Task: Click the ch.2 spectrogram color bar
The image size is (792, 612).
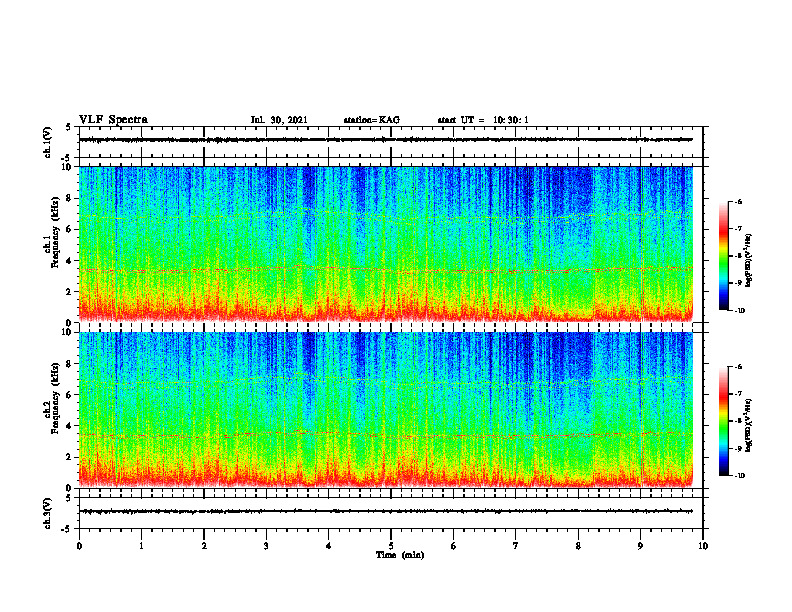Action: click(x=724, y=421)
